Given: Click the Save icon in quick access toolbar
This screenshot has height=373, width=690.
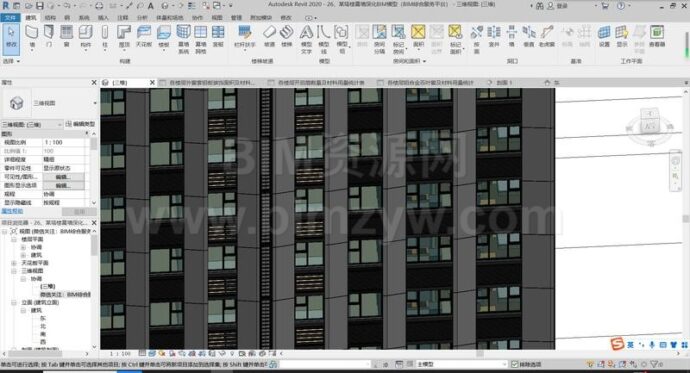Looking at the screenshot, I should (40, 6).
